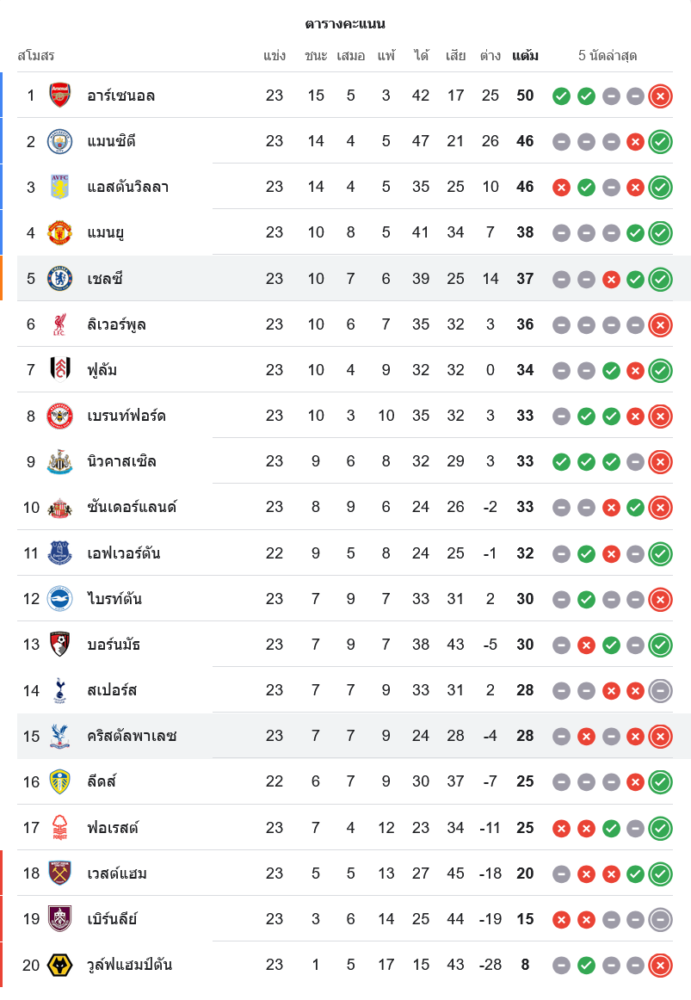Click the Aston Villa crest icon
Image resolution: width=691 pixels, height=1000 pixels.
click(x=60, y=187)
